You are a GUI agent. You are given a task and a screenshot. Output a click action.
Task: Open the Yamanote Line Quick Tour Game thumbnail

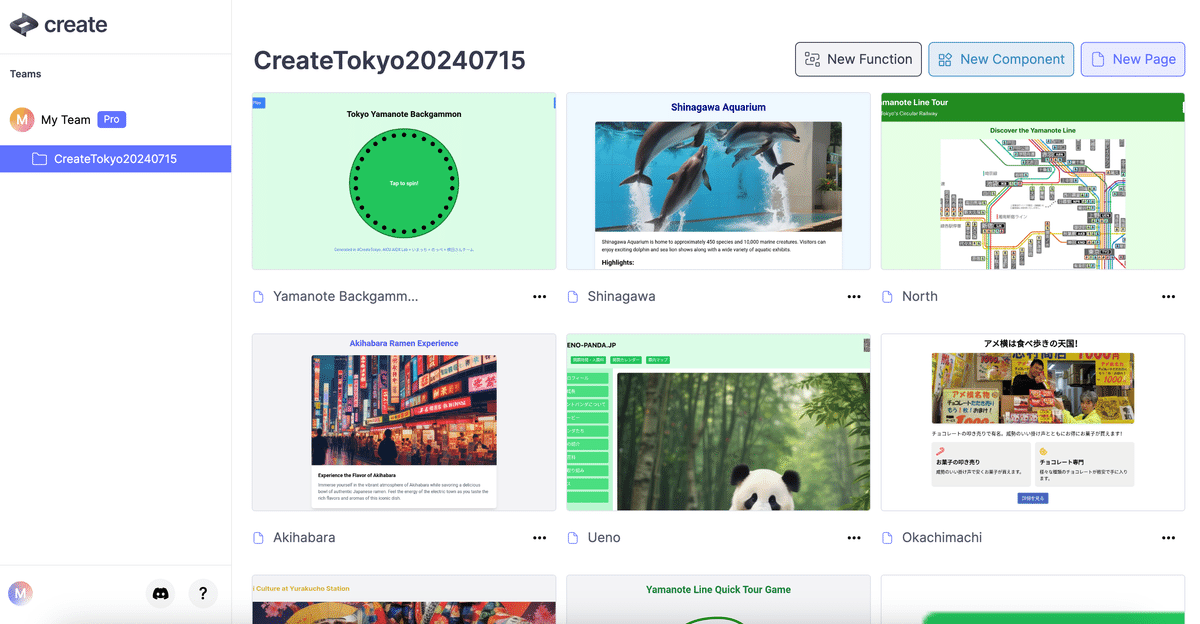pos(718,599)
